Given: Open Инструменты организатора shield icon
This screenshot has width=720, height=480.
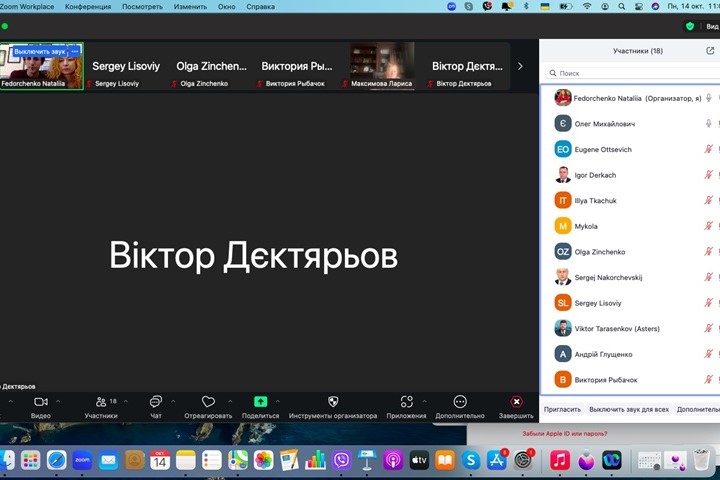Looking at the screenshot, I should click(333, 401).
